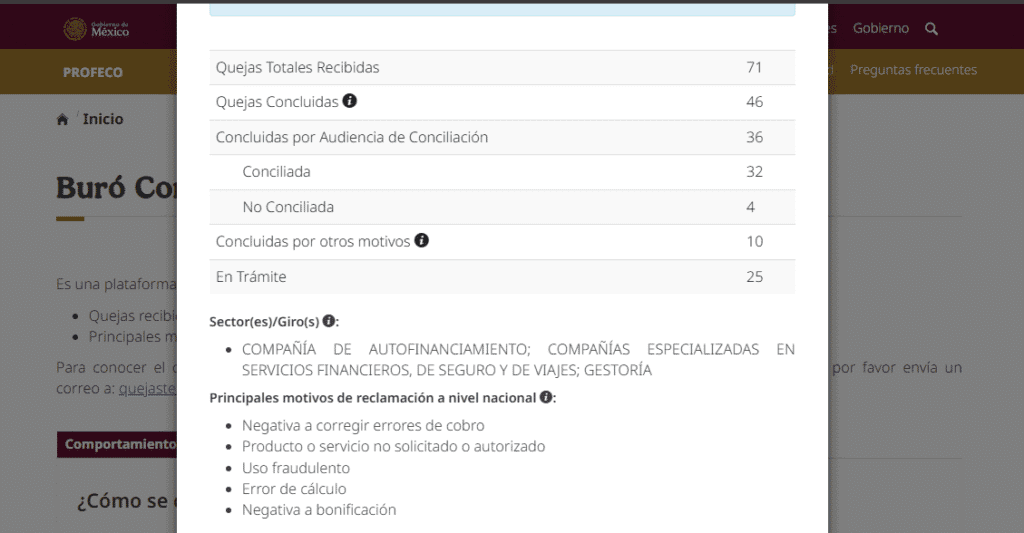The image size is (1024, 533).
Task: Click the Gobierno de México logo
Action: 97,29
